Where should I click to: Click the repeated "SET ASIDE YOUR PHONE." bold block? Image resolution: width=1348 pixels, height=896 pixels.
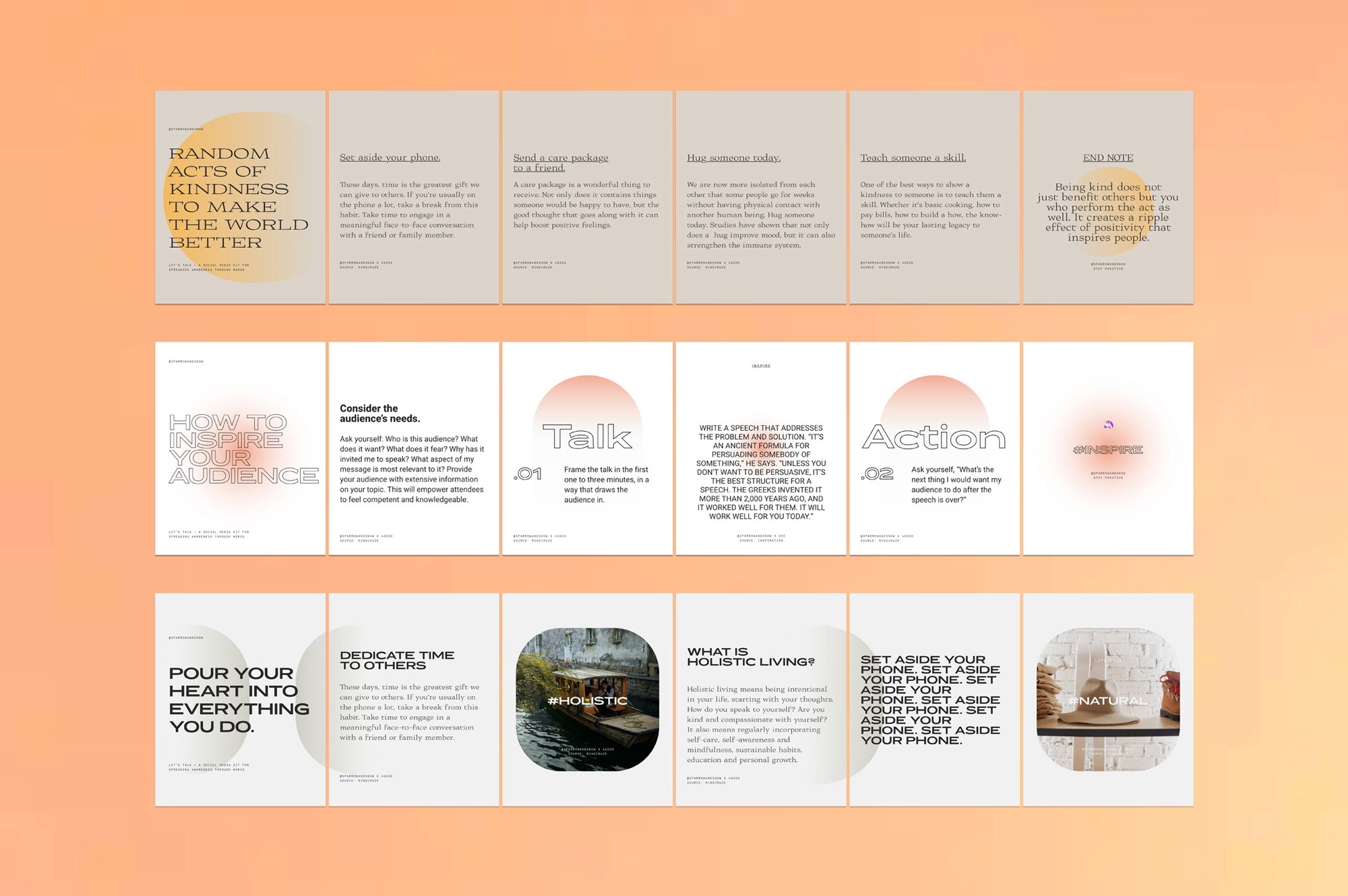(x=930, y=700)
